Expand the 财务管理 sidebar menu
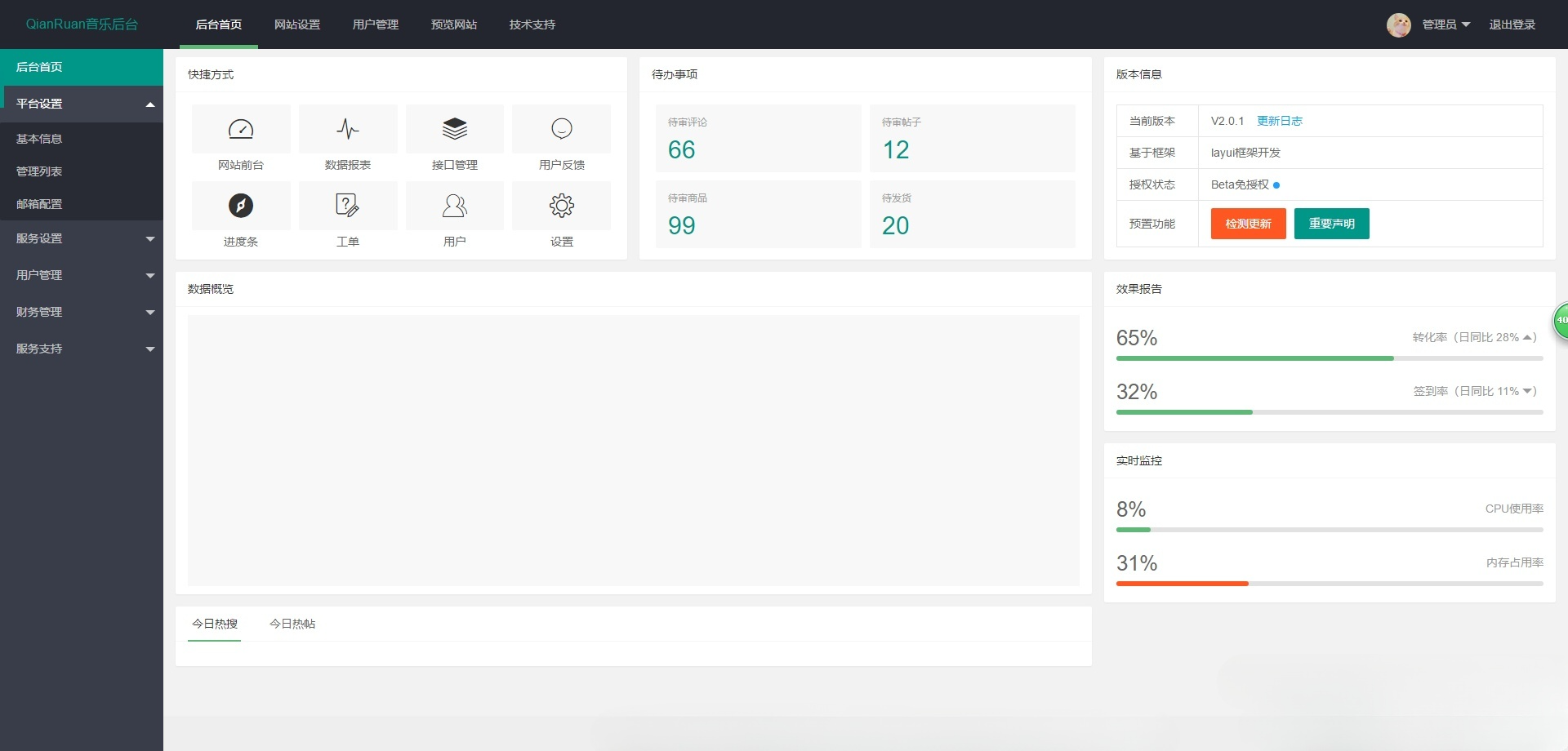Viewport: 1568px width, 751px height. pyautogui.click(x=82, y=312)
